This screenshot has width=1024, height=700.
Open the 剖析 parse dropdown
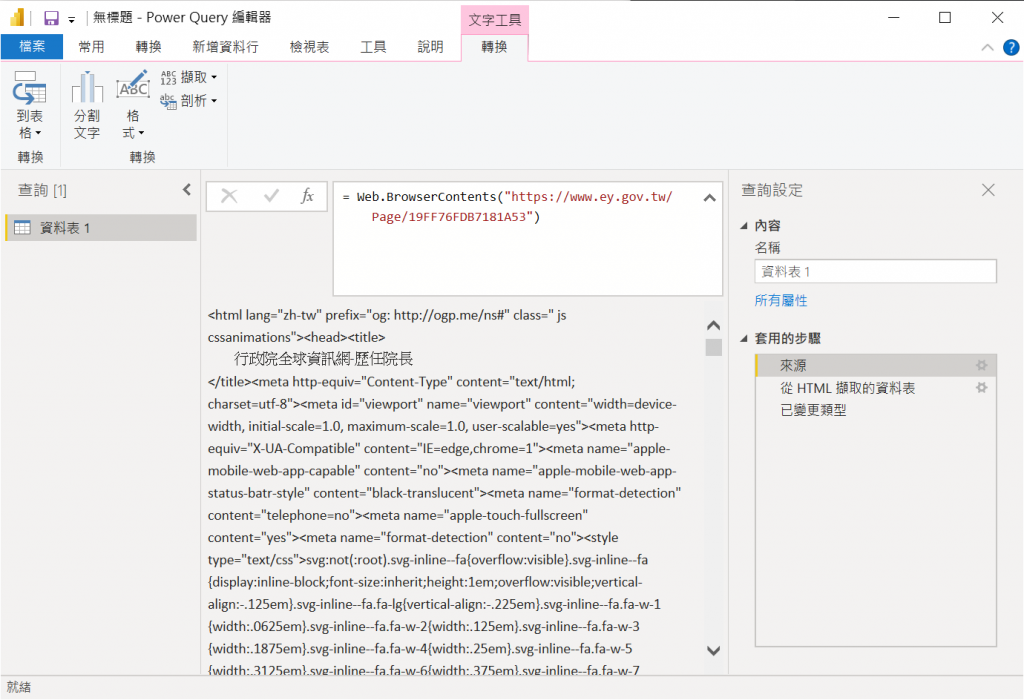coord(189,101)
